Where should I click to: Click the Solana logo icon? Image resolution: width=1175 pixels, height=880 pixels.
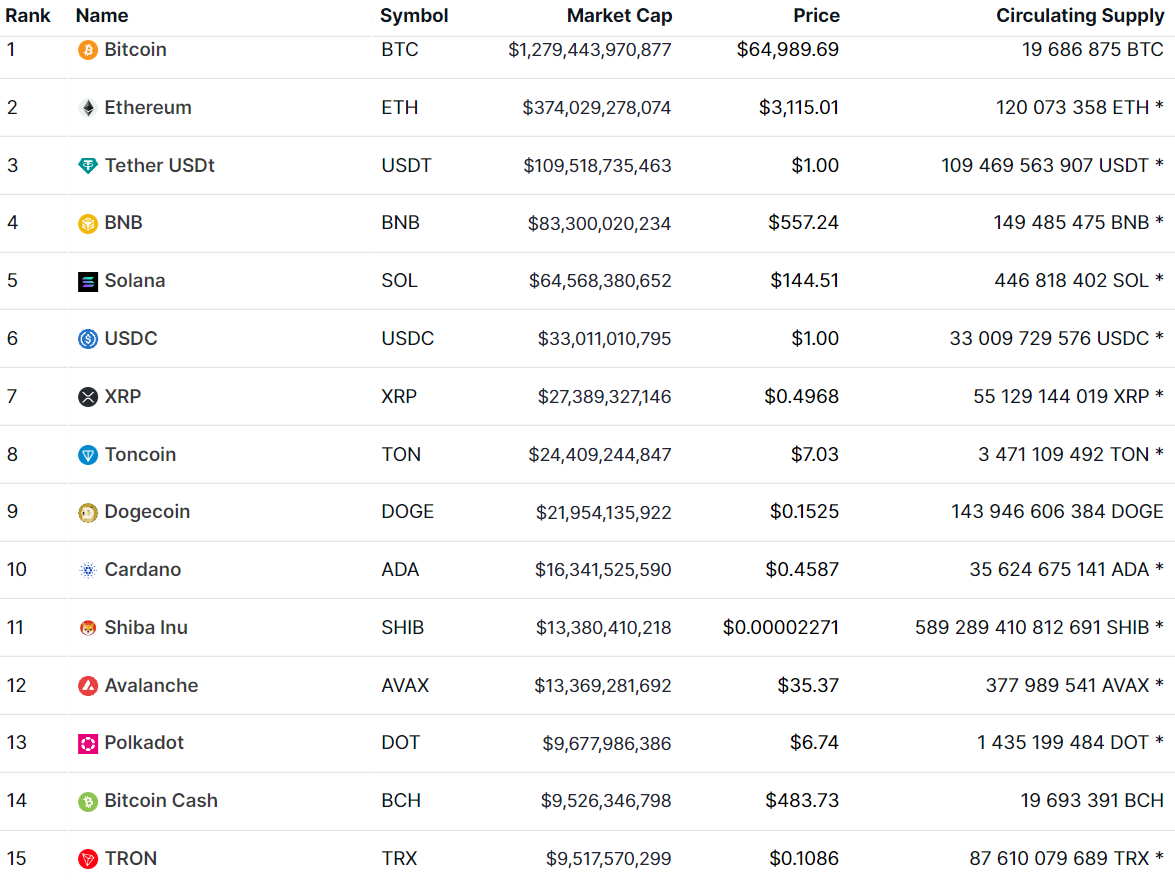(x=88, y=281)
